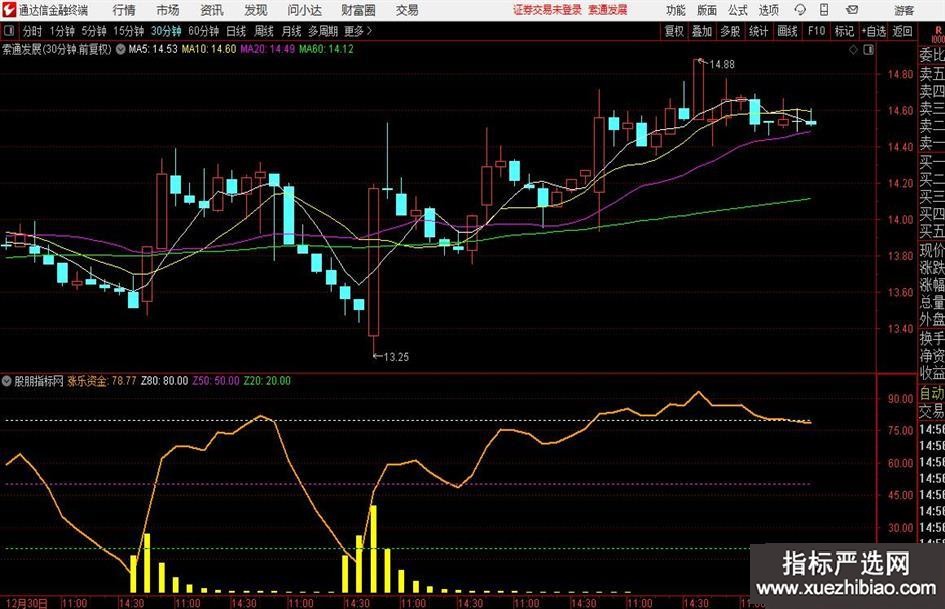The height and width of the screenshot is (609, 945).
Task: Open 多周期 multi-period view
Action: [x=323, y=31]
